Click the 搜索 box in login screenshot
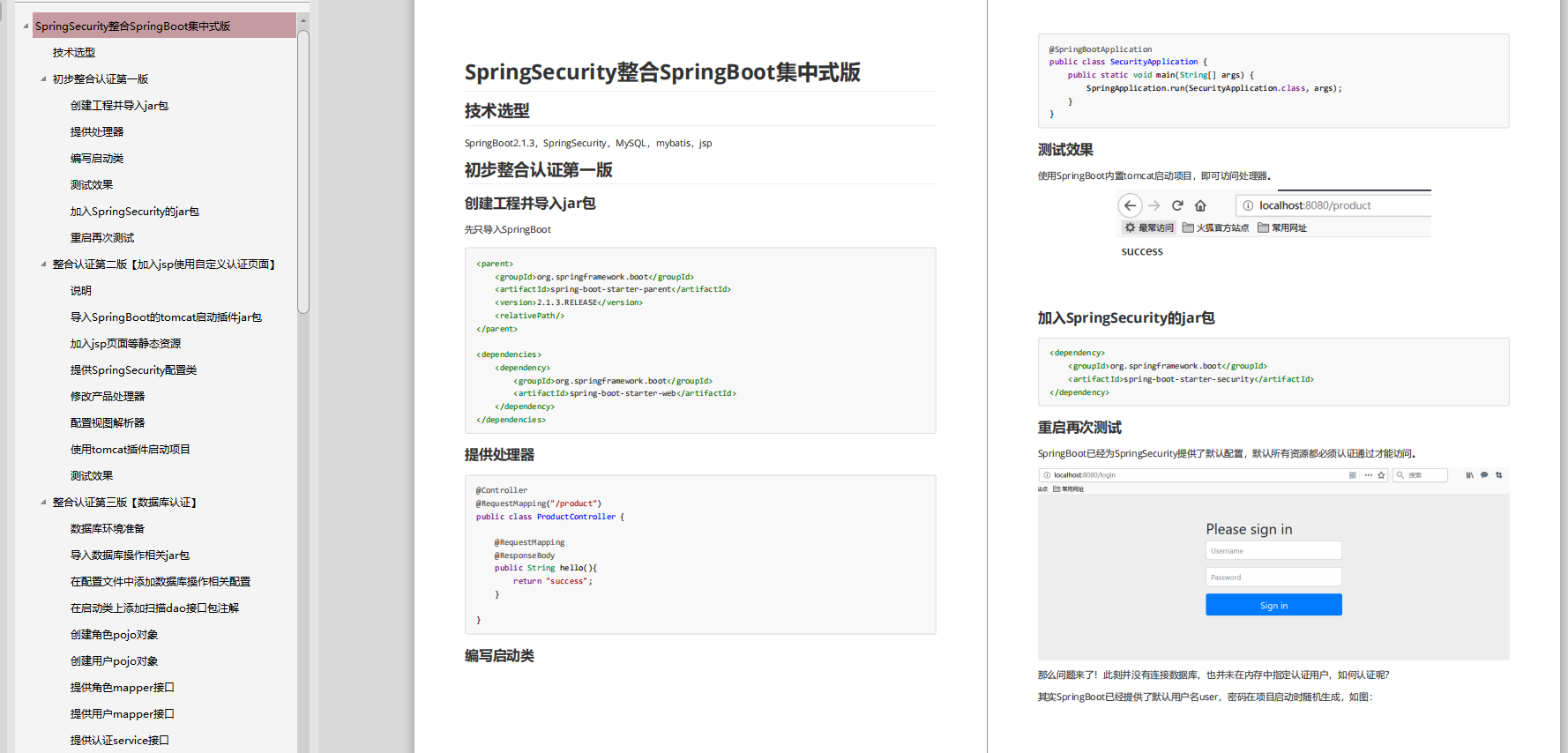This screenshot has height=753, width=1568. tap(1421, 475)
